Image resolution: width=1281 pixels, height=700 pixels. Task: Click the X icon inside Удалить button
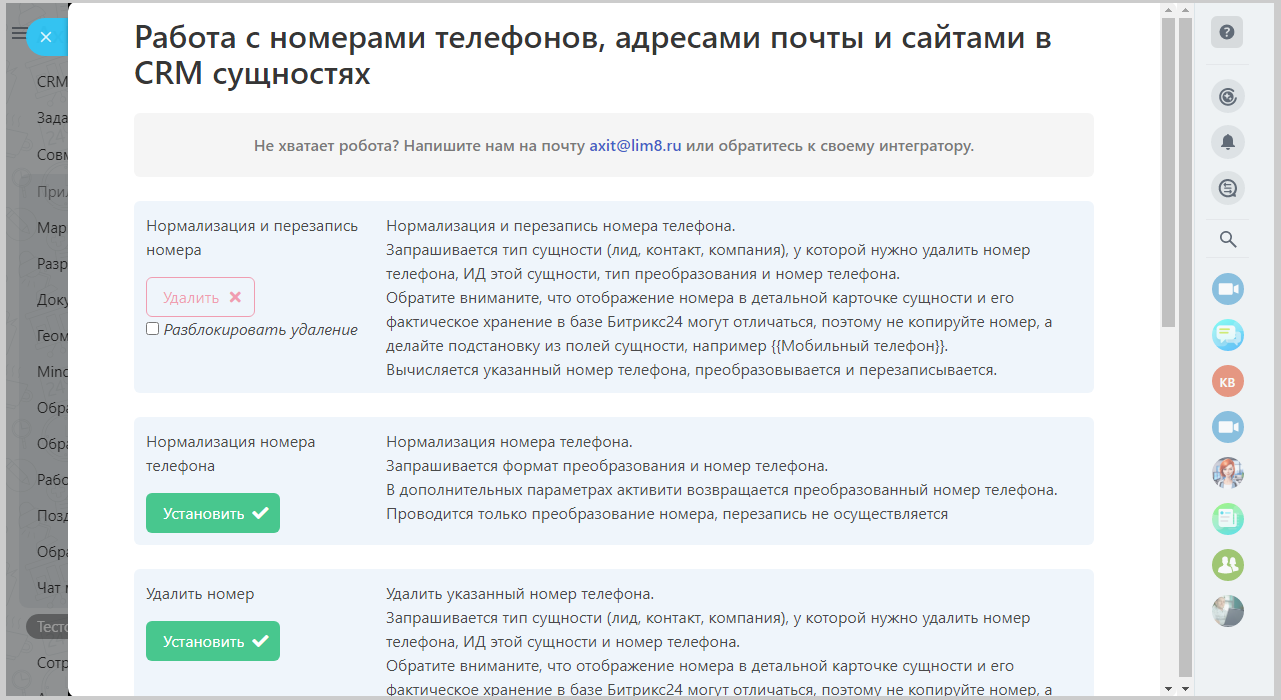coord(235,297)
